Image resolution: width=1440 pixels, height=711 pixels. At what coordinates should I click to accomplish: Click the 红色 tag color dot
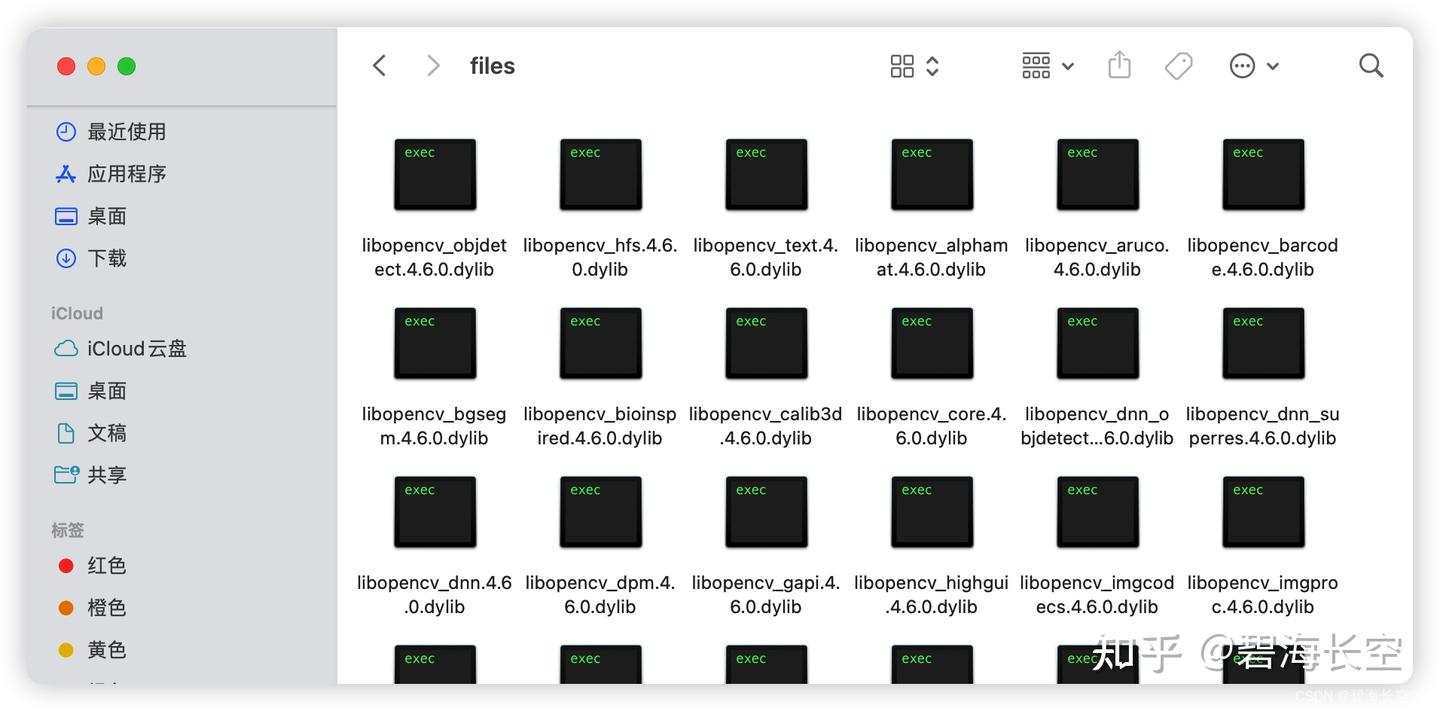click(66, 565)
